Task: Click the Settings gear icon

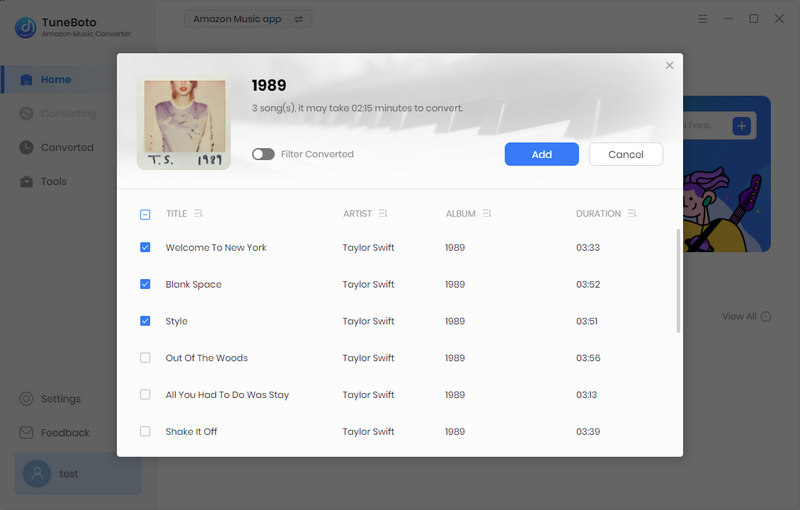Action: (26, 399)
